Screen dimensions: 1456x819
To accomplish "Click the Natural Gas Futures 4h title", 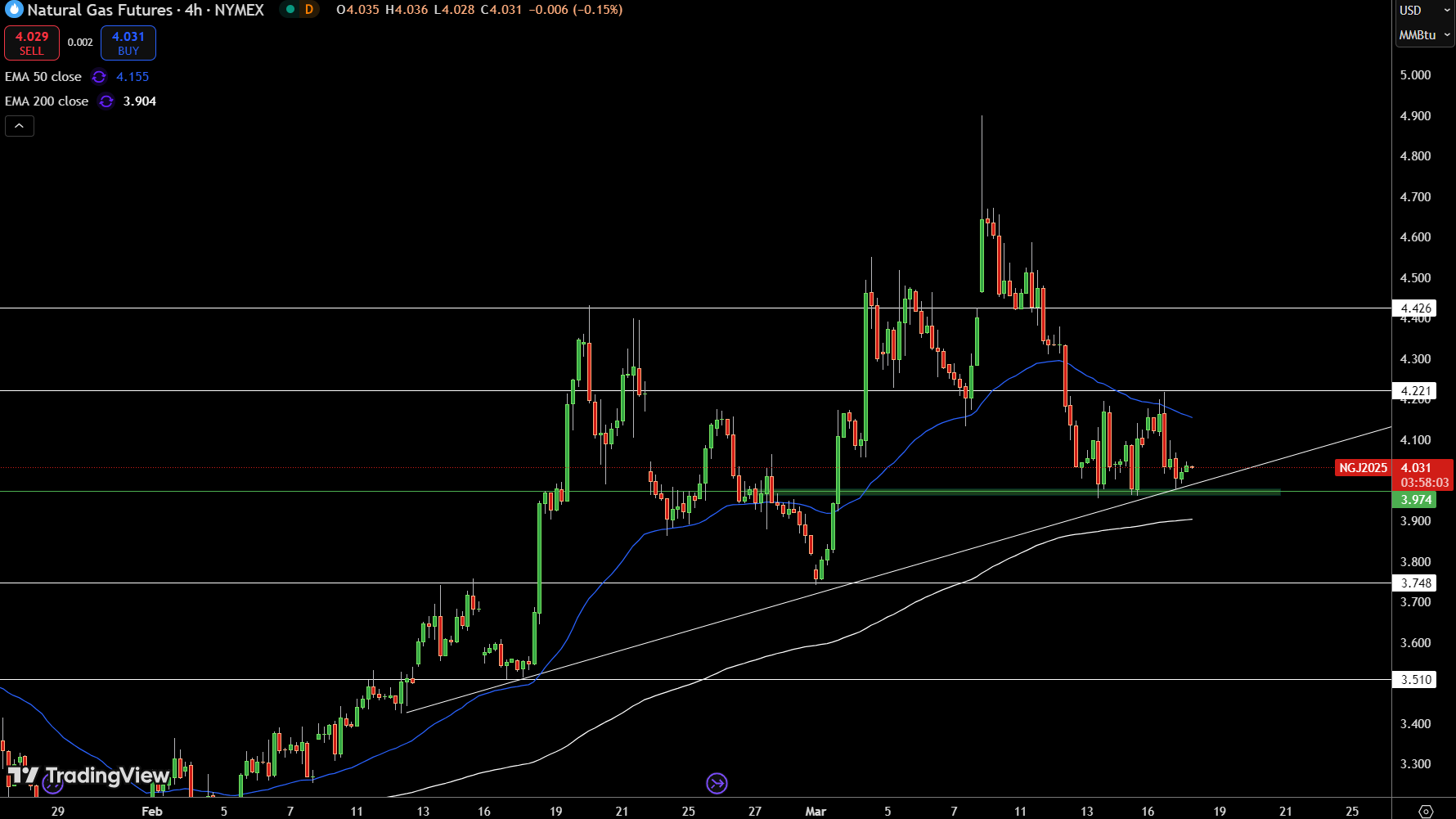I will coord(146,10).
